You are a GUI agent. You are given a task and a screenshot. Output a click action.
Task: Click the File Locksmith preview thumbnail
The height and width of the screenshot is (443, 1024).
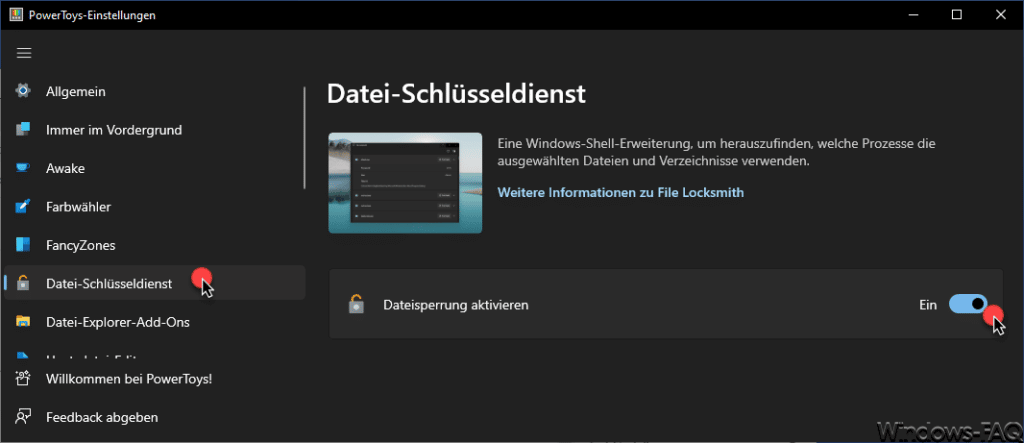point(405,183)
